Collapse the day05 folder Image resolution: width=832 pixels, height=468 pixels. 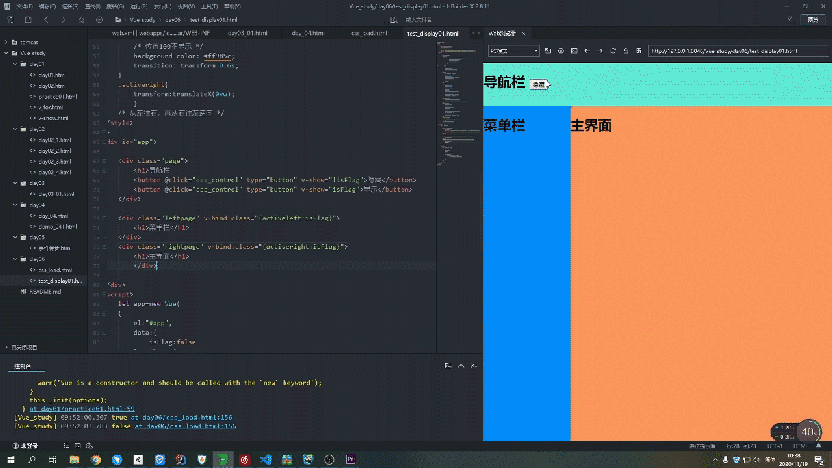coord(15,237)
